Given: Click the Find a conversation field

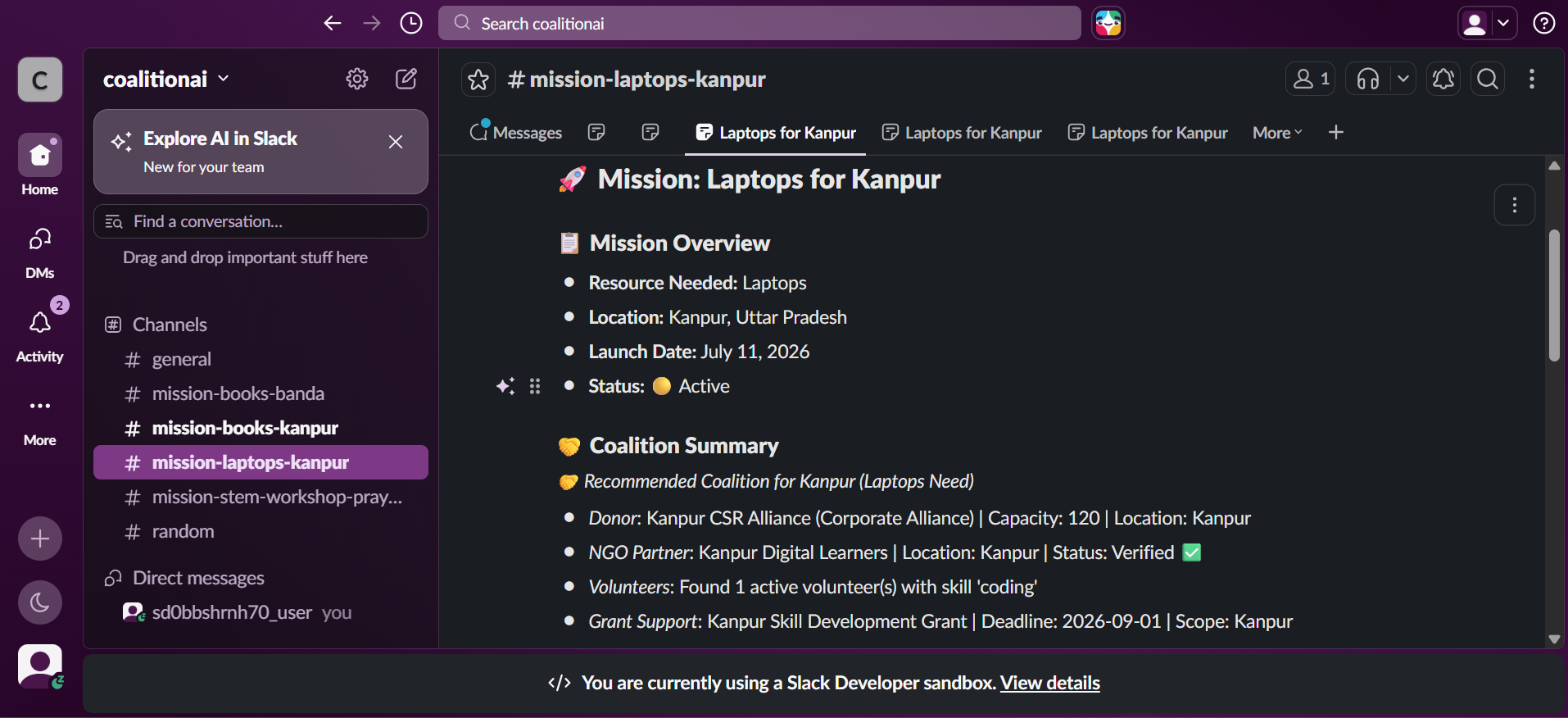Looking at the screenshot, I should point(261,221).
